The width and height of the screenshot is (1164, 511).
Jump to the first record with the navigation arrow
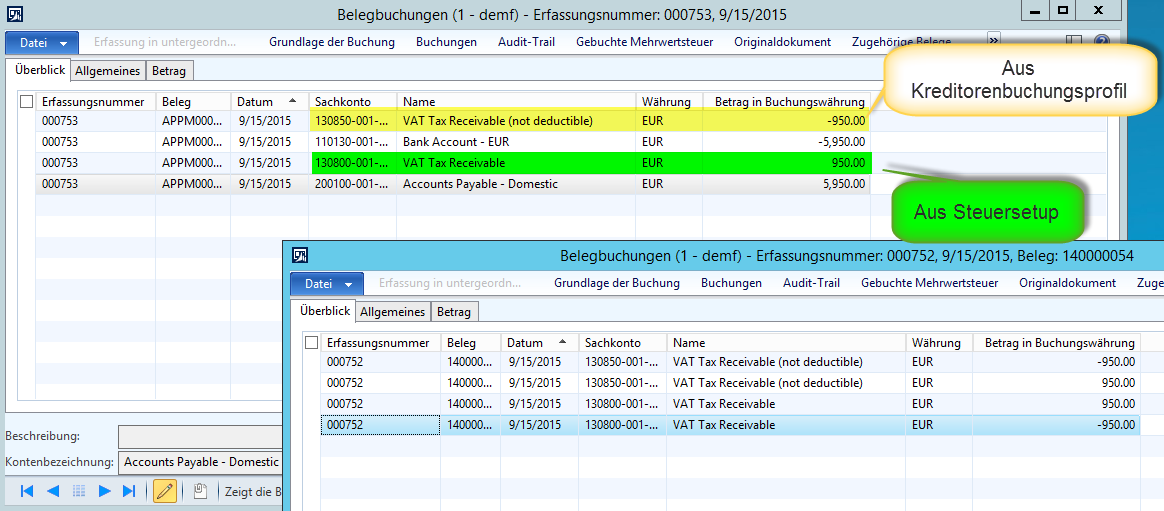tap(27, 491)
